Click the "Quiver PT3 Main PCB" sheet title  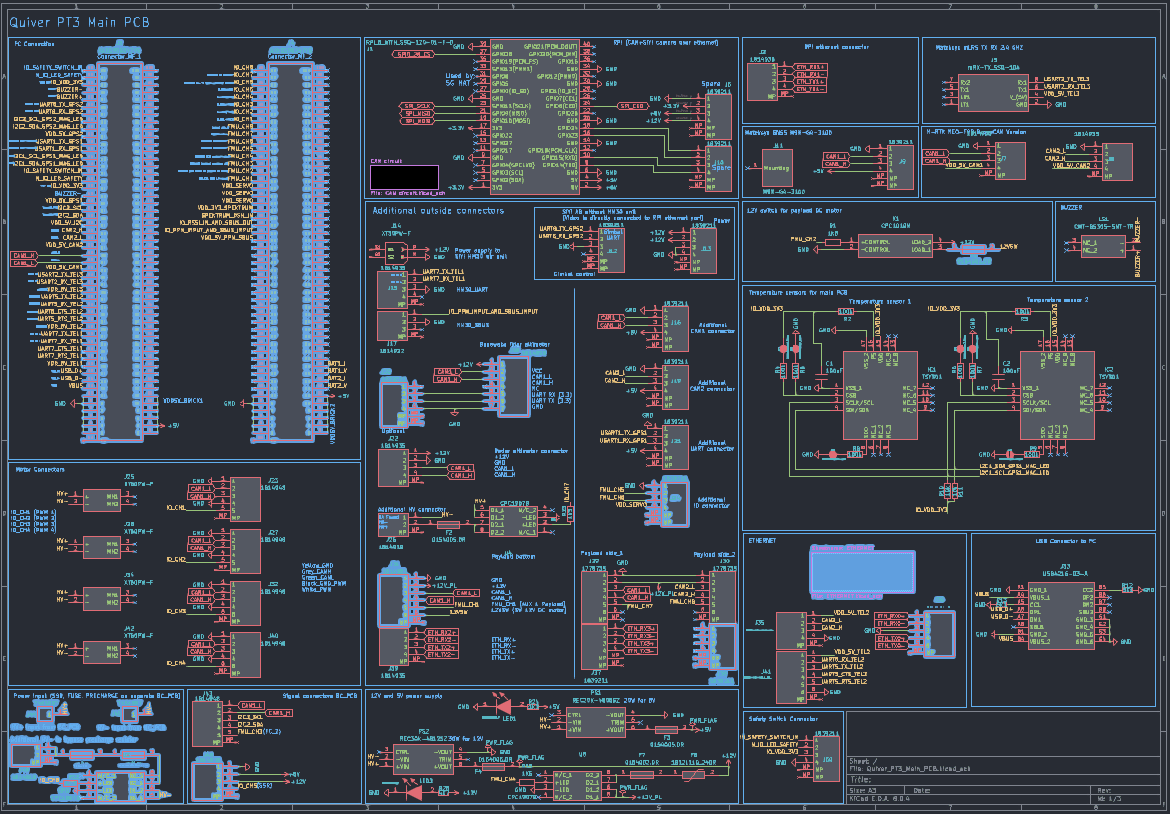tap(79, 22)
